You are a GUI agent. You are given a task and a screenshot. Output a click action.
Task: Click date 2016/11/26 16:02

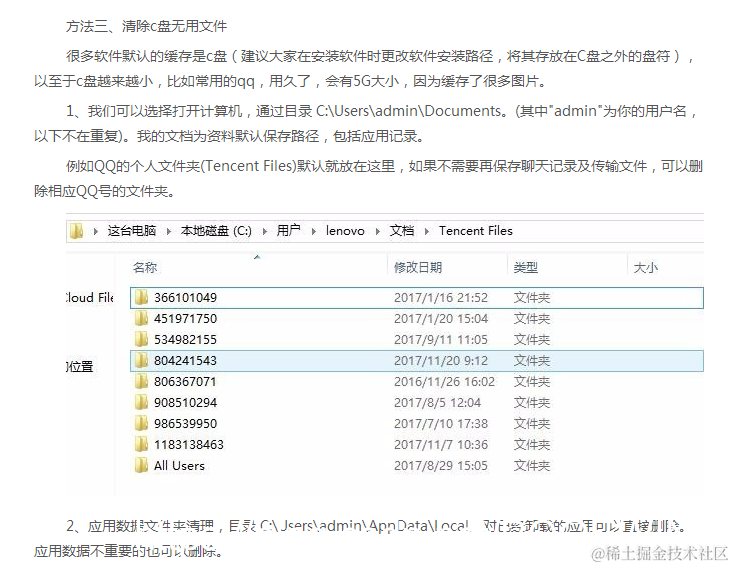[444, 382]
